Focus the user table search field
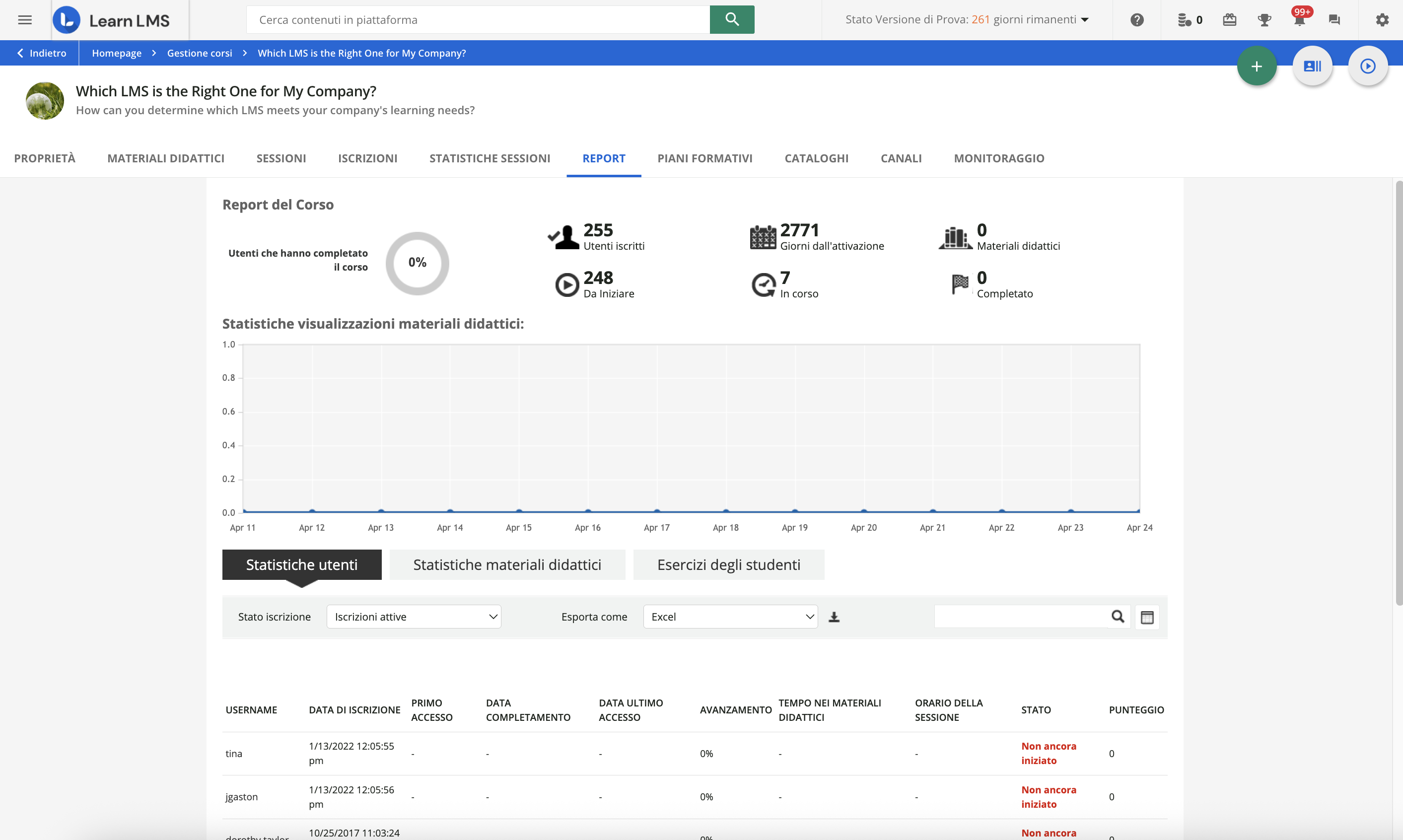 (x=1022, y=617)
